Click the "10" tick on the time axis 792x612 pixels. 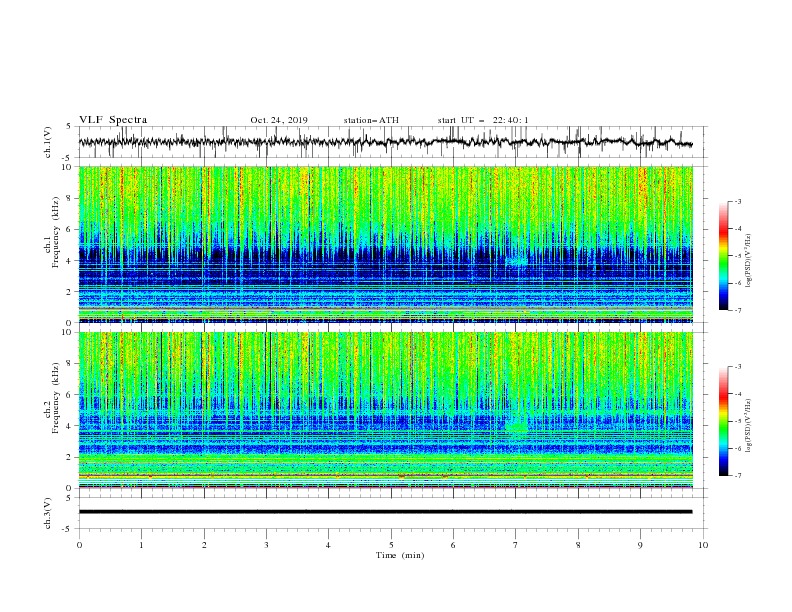[703, 545]
